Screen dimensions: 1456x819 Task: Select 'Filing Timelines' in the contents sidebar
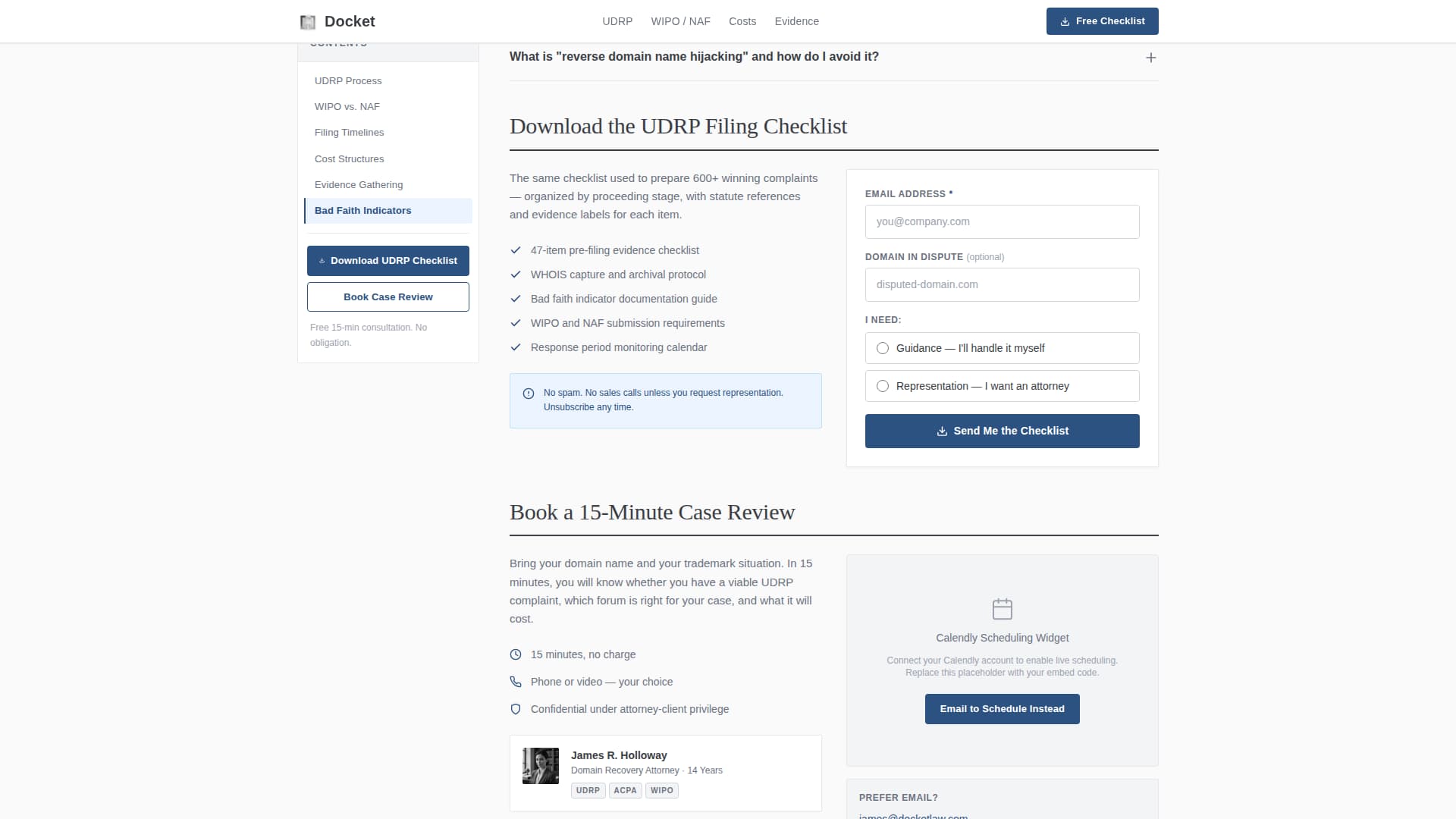tap(350, 132)
